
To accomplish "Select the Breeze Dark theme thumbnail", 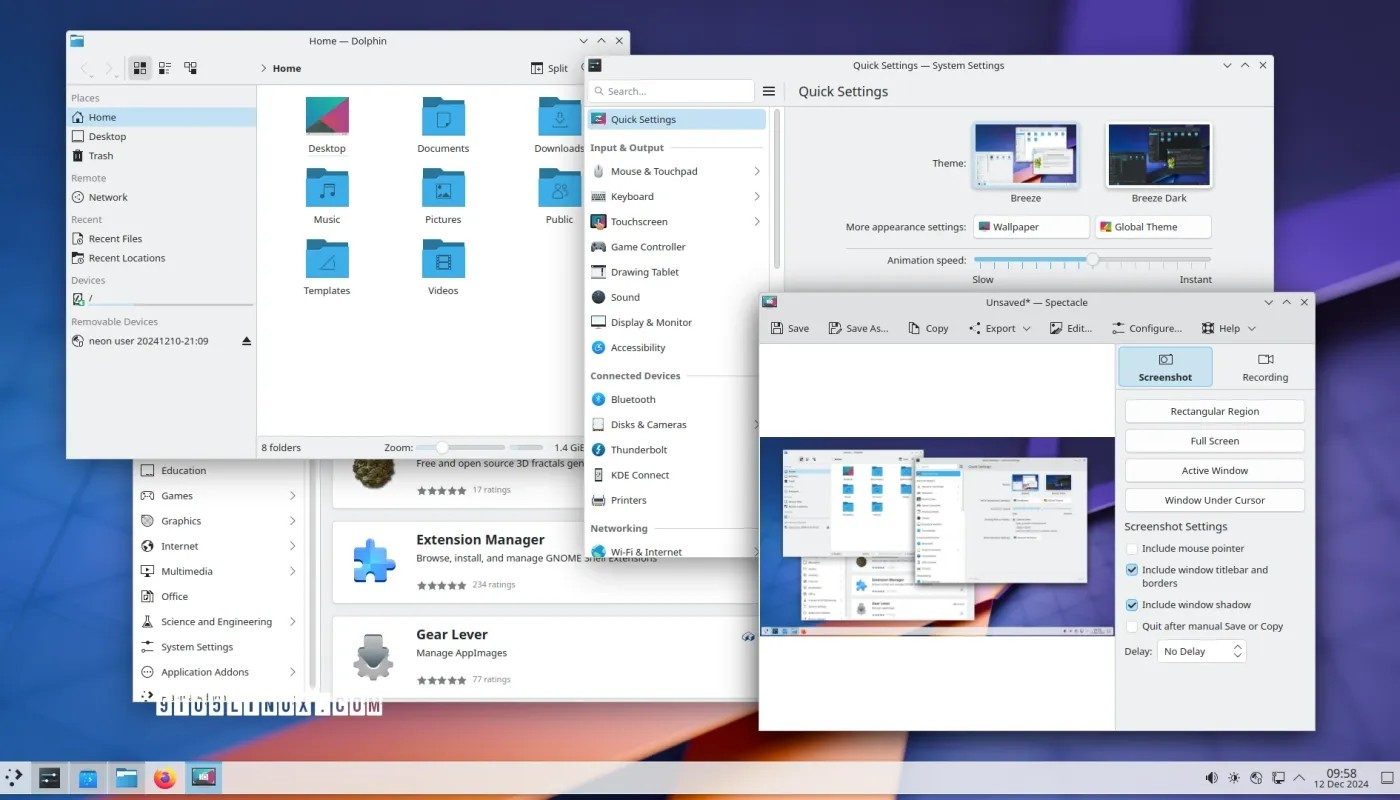I will click(1158, 154).
